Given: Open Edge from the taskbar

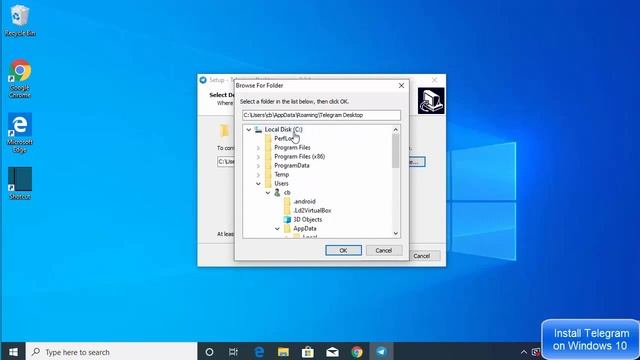Looking at the screenshot, I should click(259, 352).
